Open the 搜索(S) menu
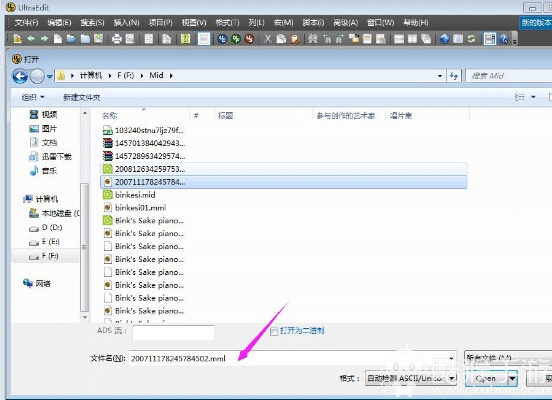 pos(92,23)
